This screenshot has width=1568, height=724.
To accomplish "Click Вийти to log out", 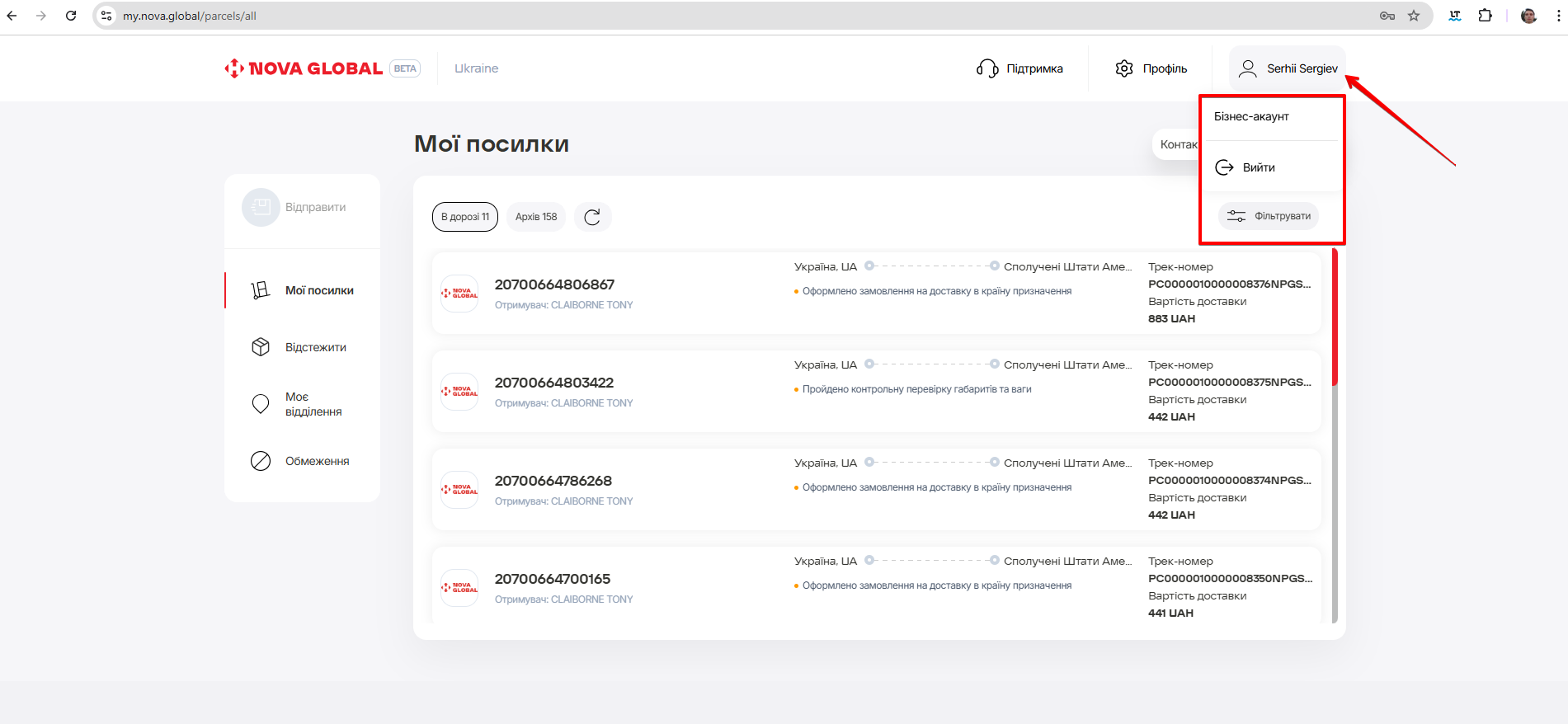I will point(1258,167).
